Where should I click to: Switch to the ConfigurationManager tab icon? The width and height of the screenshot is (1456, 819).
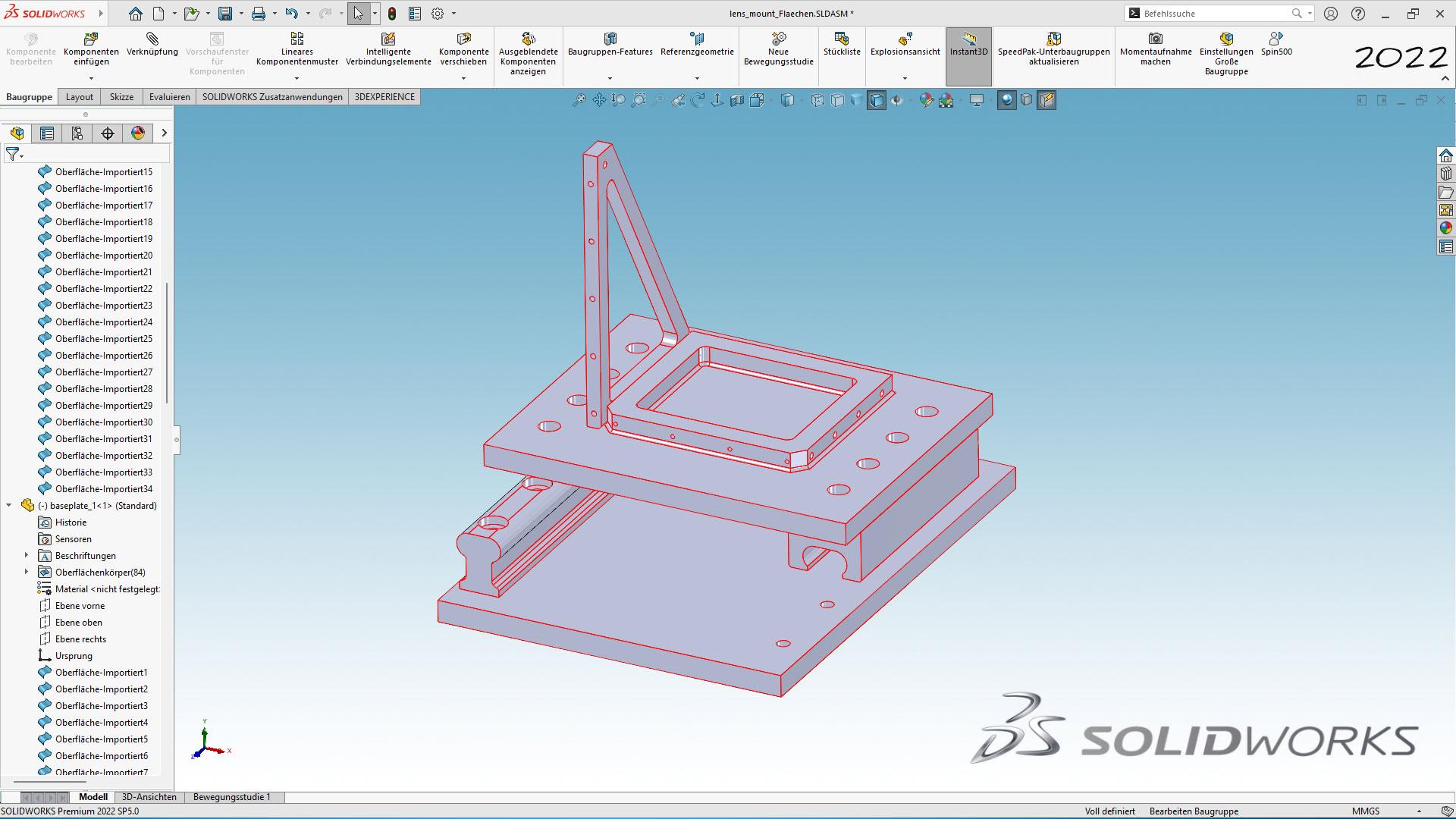click(77, 133)
